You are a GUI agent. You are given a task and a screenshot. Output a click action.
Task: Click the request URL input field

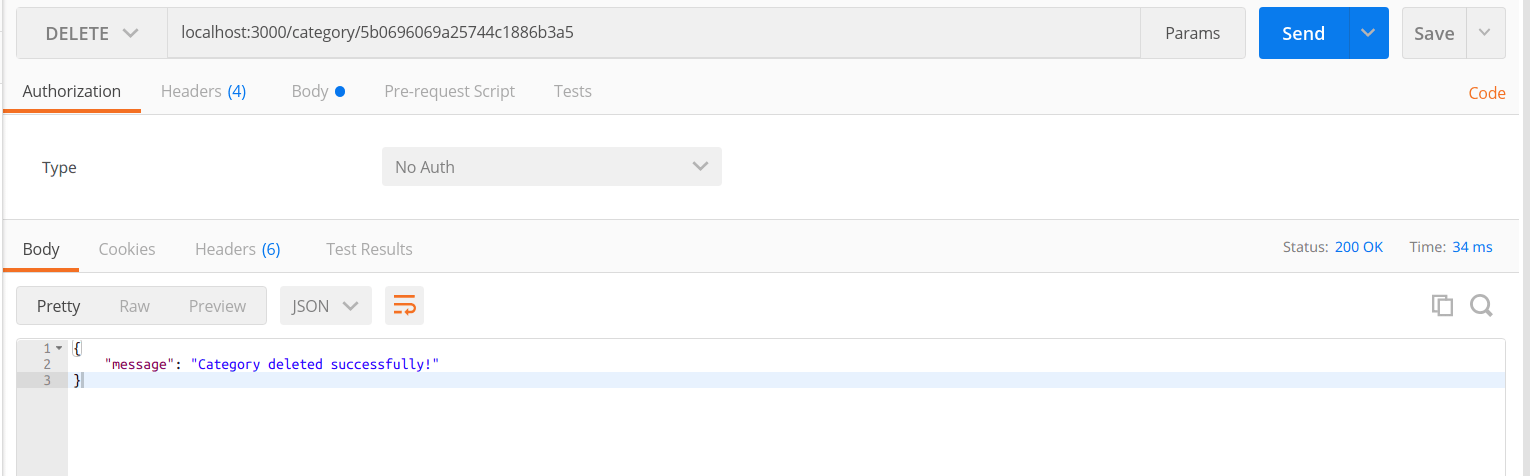653,33
